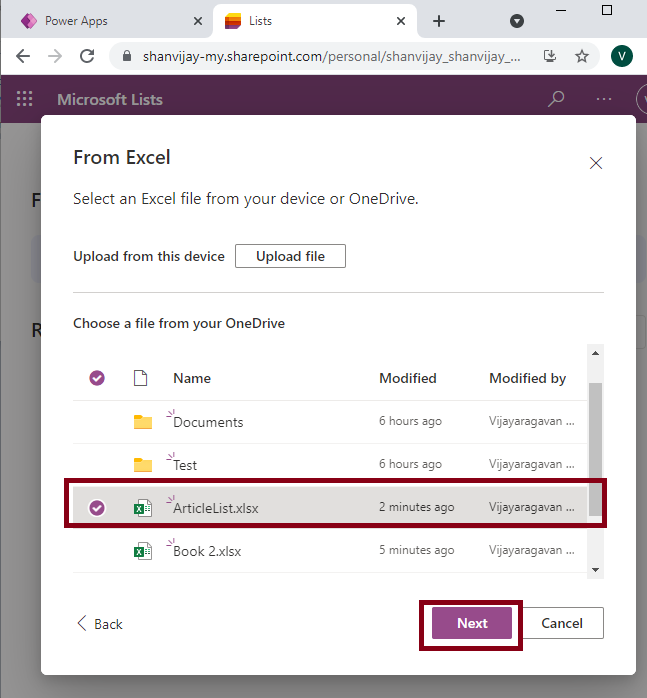Click the search magnifier icon in header
Viewport: 647px width, 698px height.
[x=556, y=99]
